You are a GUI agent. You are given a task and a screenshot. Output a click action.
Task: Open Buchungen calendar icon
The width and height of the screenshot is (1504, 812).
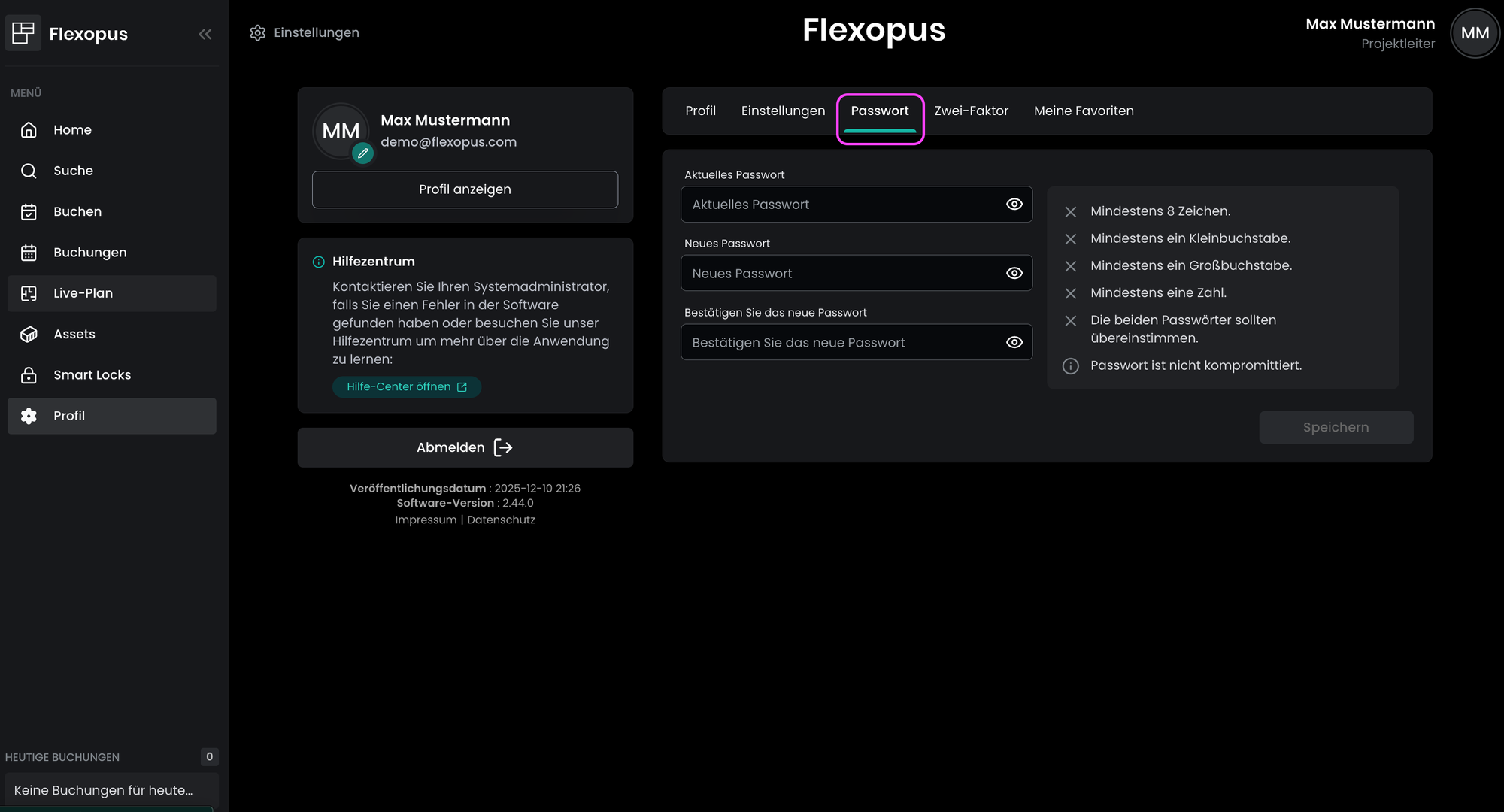29,253
